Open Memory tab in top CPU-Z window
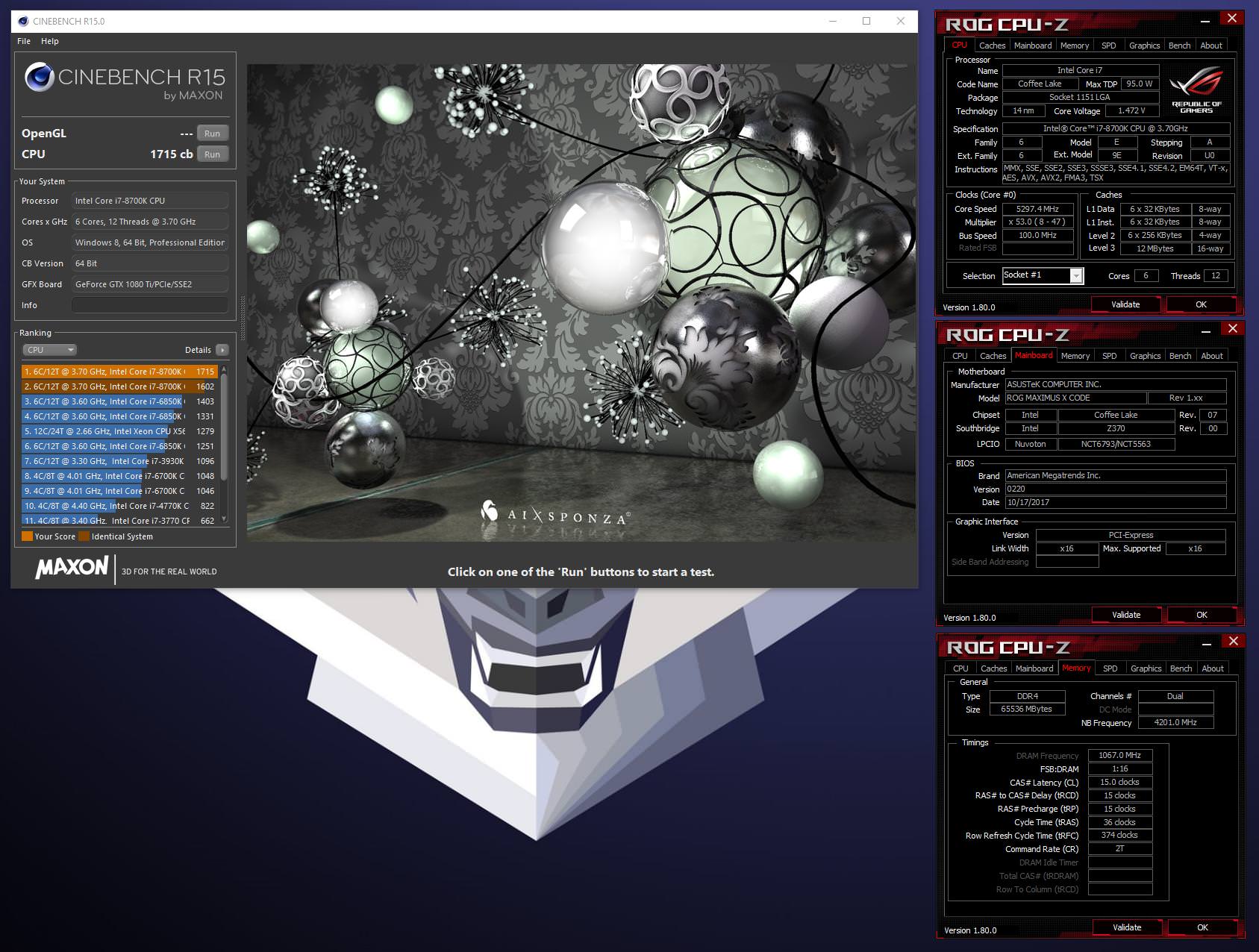 tap(1075, 46)
